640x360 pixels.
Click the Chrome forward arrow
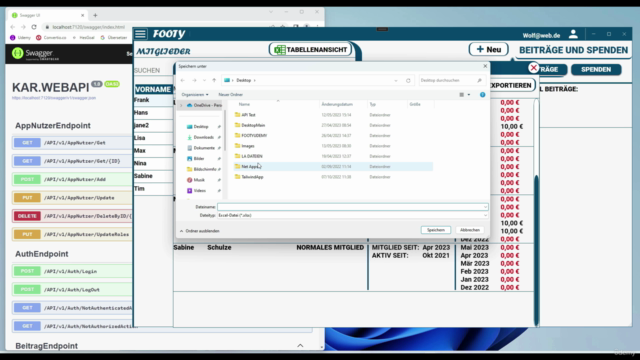(x=23, y=27)
